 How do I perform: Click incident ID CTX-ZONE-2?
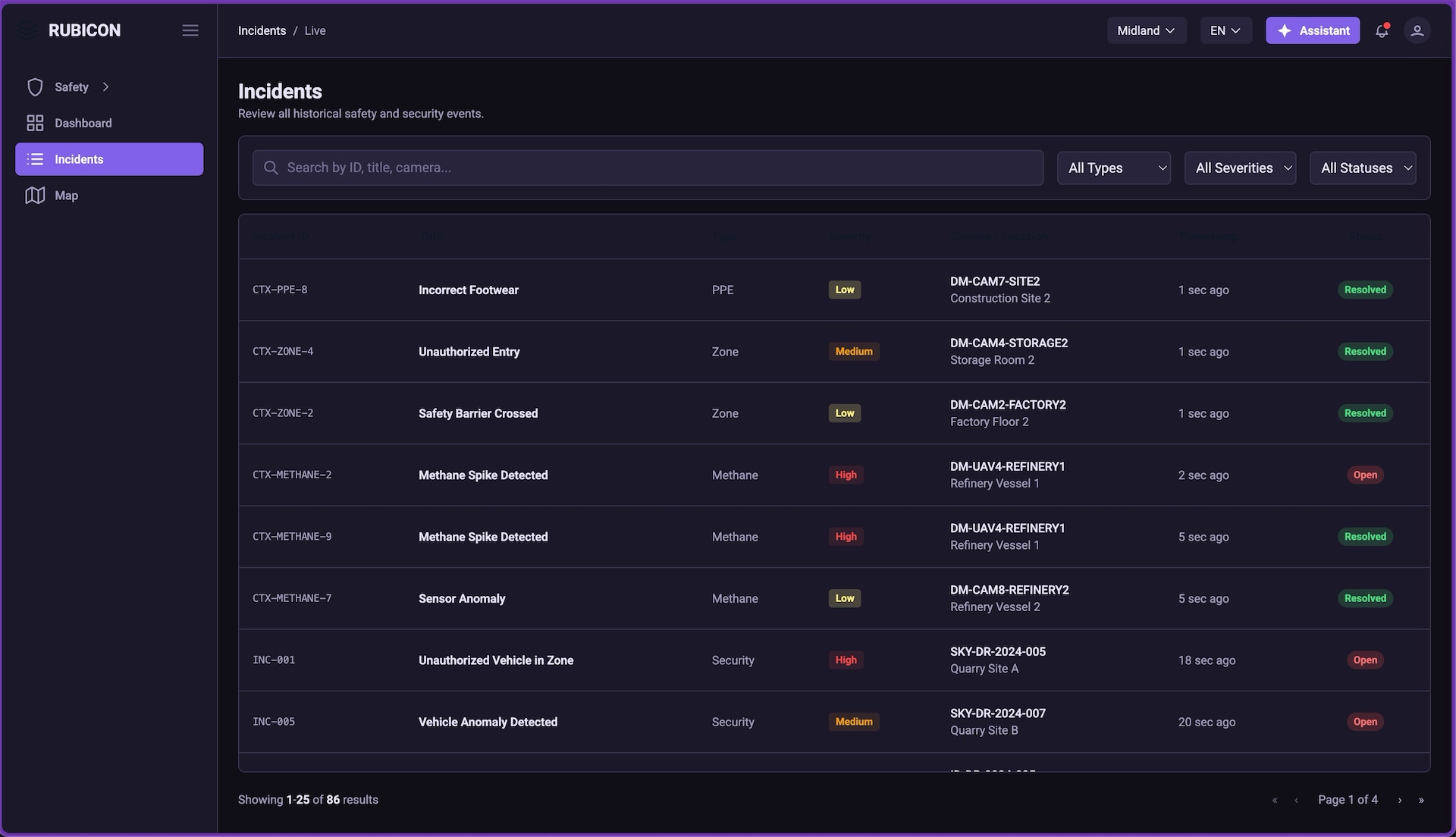click(x=283, y=413)
